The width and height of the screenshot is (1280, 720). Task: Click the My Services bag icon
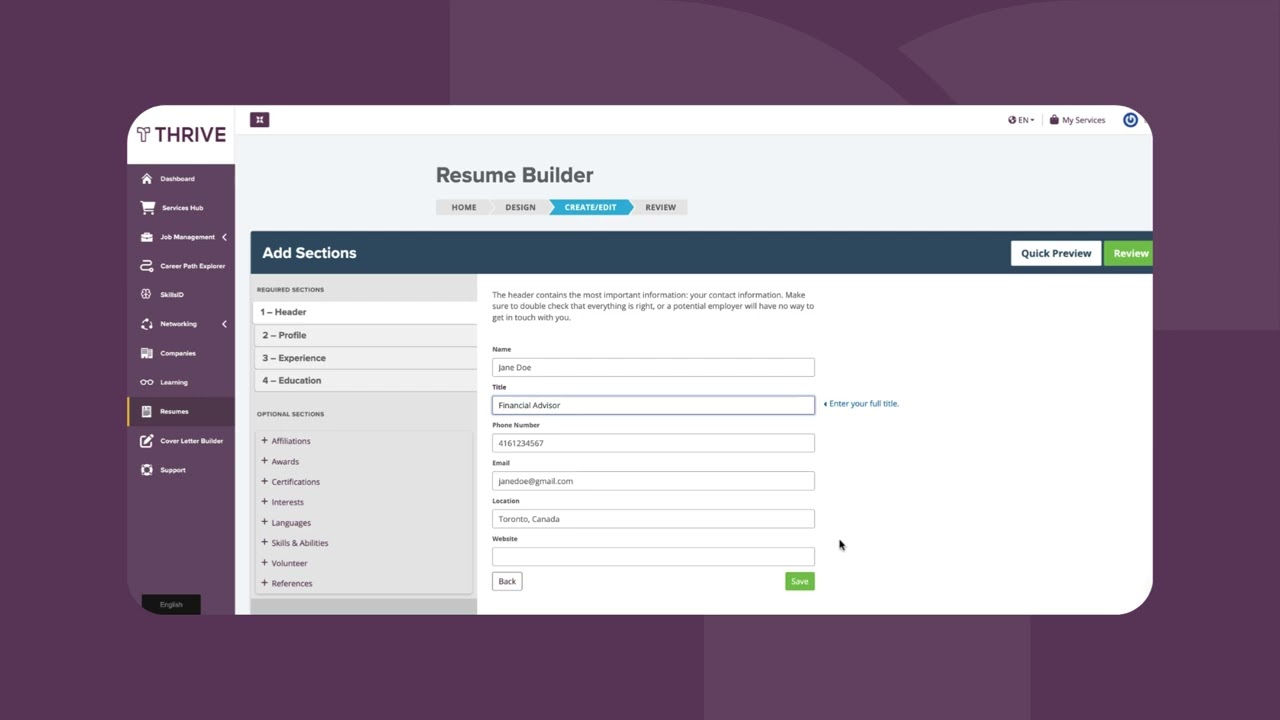click(x=1054, y=120)
